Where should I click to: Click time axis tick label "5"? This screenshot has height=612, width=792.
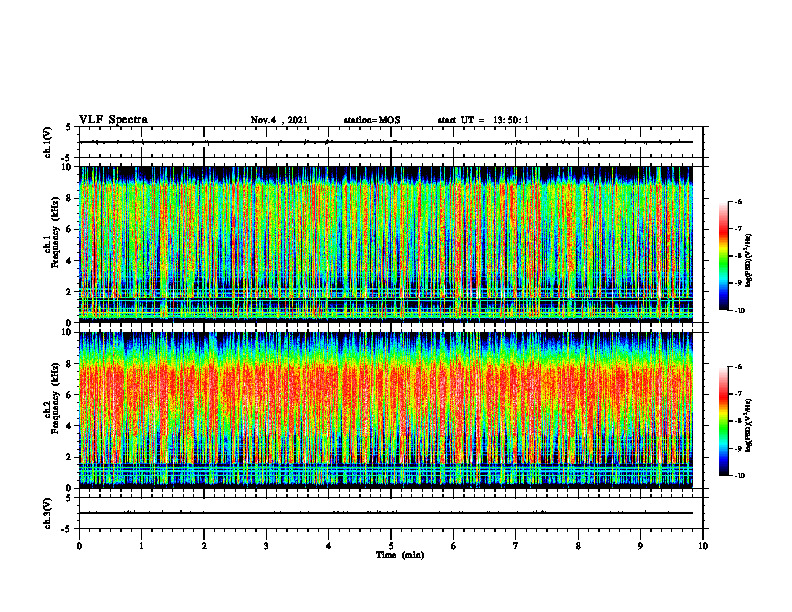(391, 546)
